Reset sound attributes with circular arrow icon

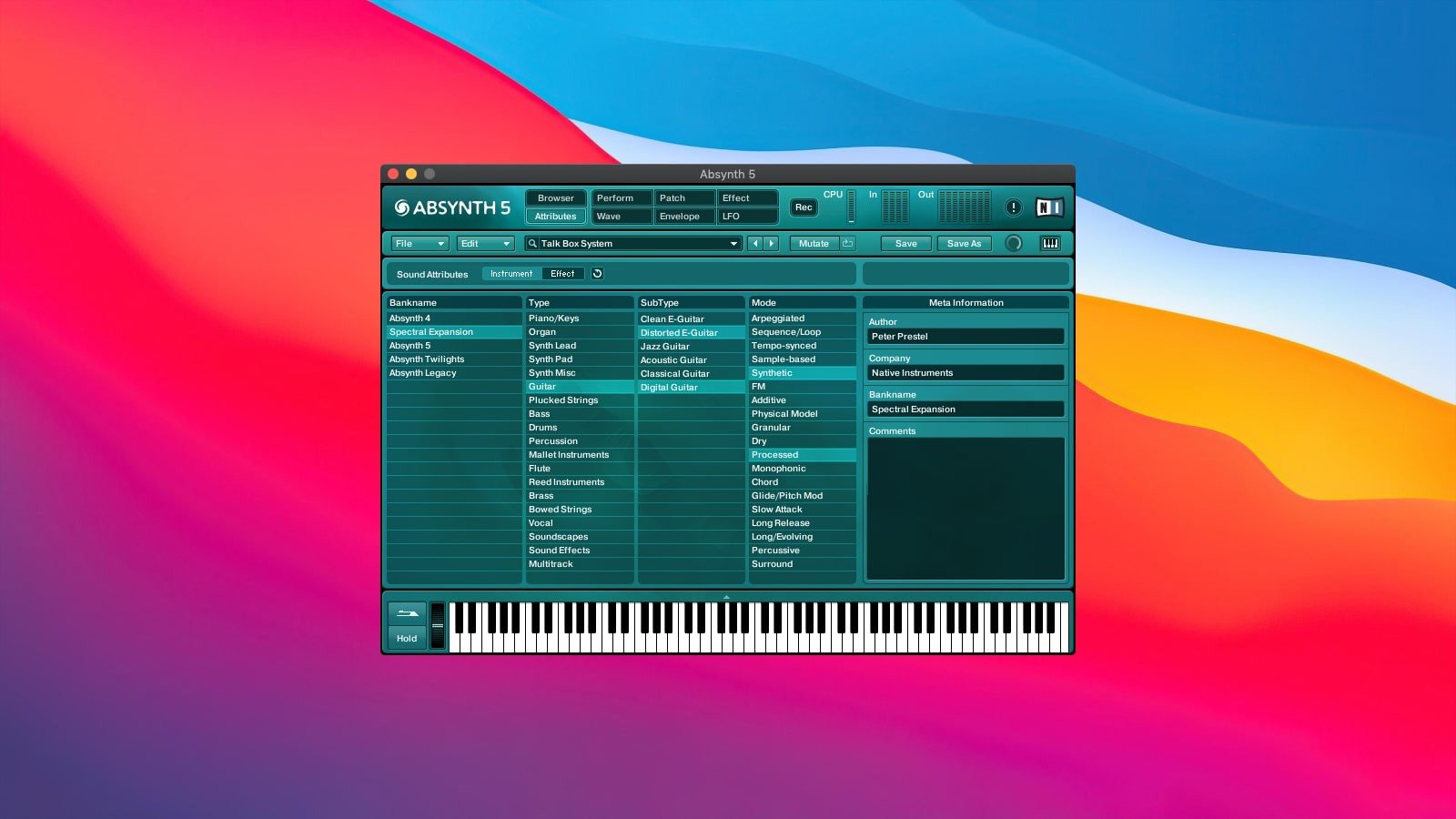click(597, 273)
